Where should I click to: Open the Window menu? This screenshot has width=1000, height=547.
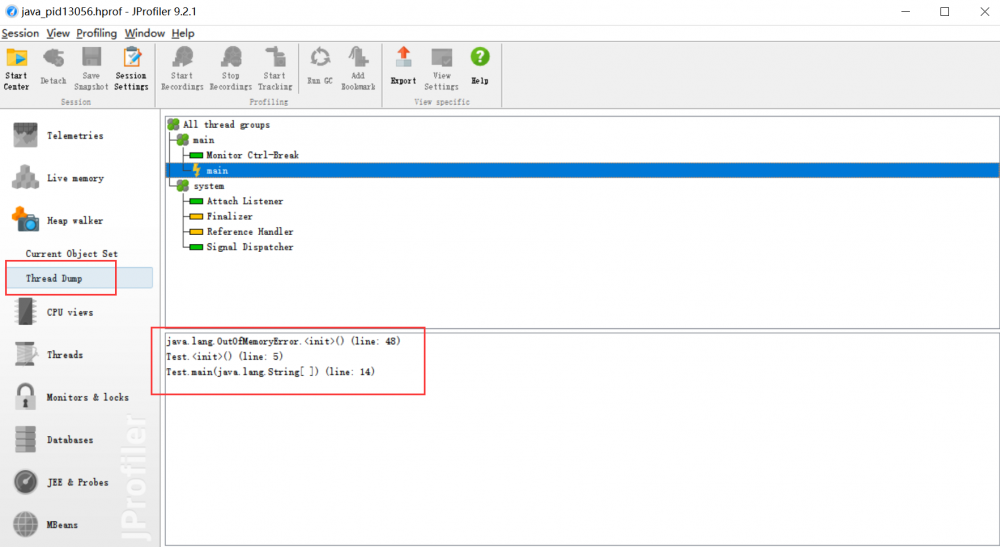[145, 33]
